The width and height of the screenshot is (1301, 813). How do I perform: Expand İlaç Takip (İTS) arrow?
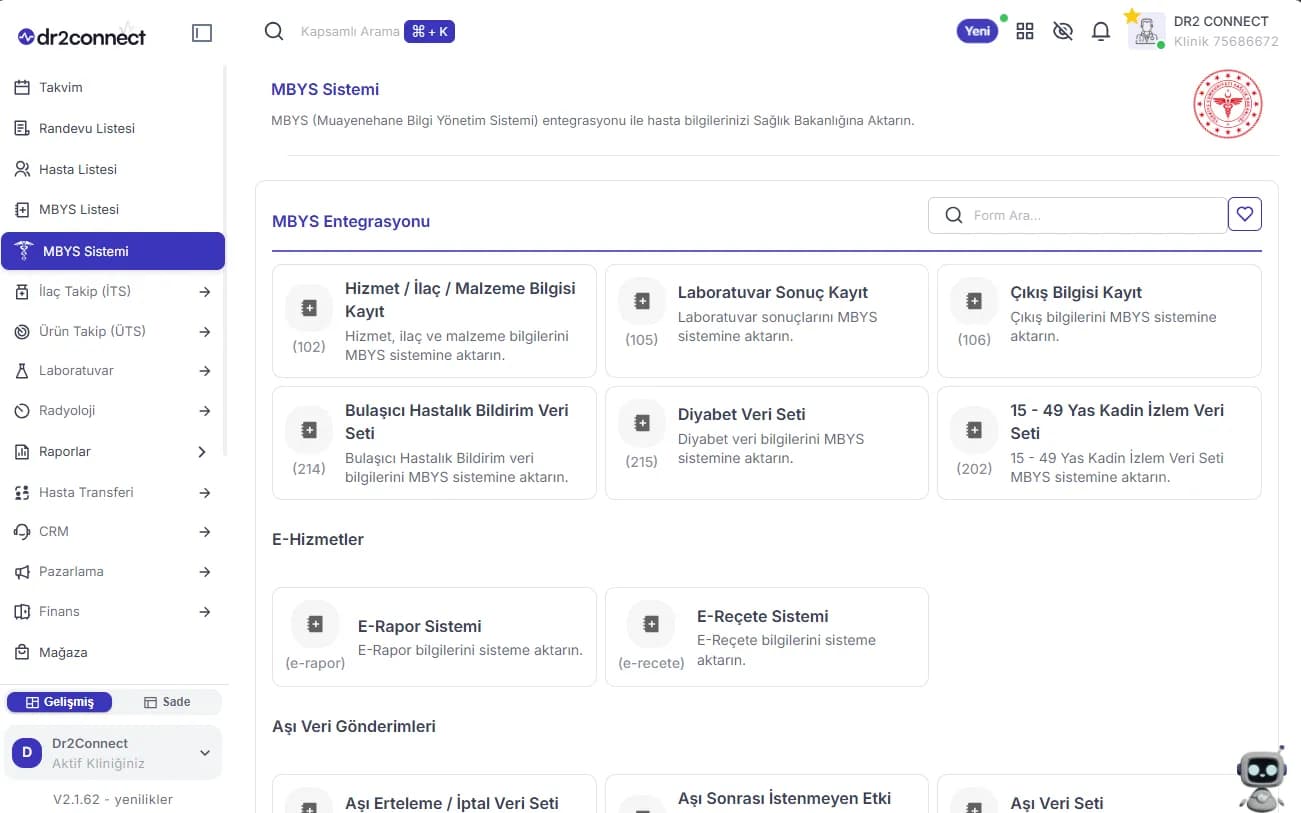coord(204,292)
